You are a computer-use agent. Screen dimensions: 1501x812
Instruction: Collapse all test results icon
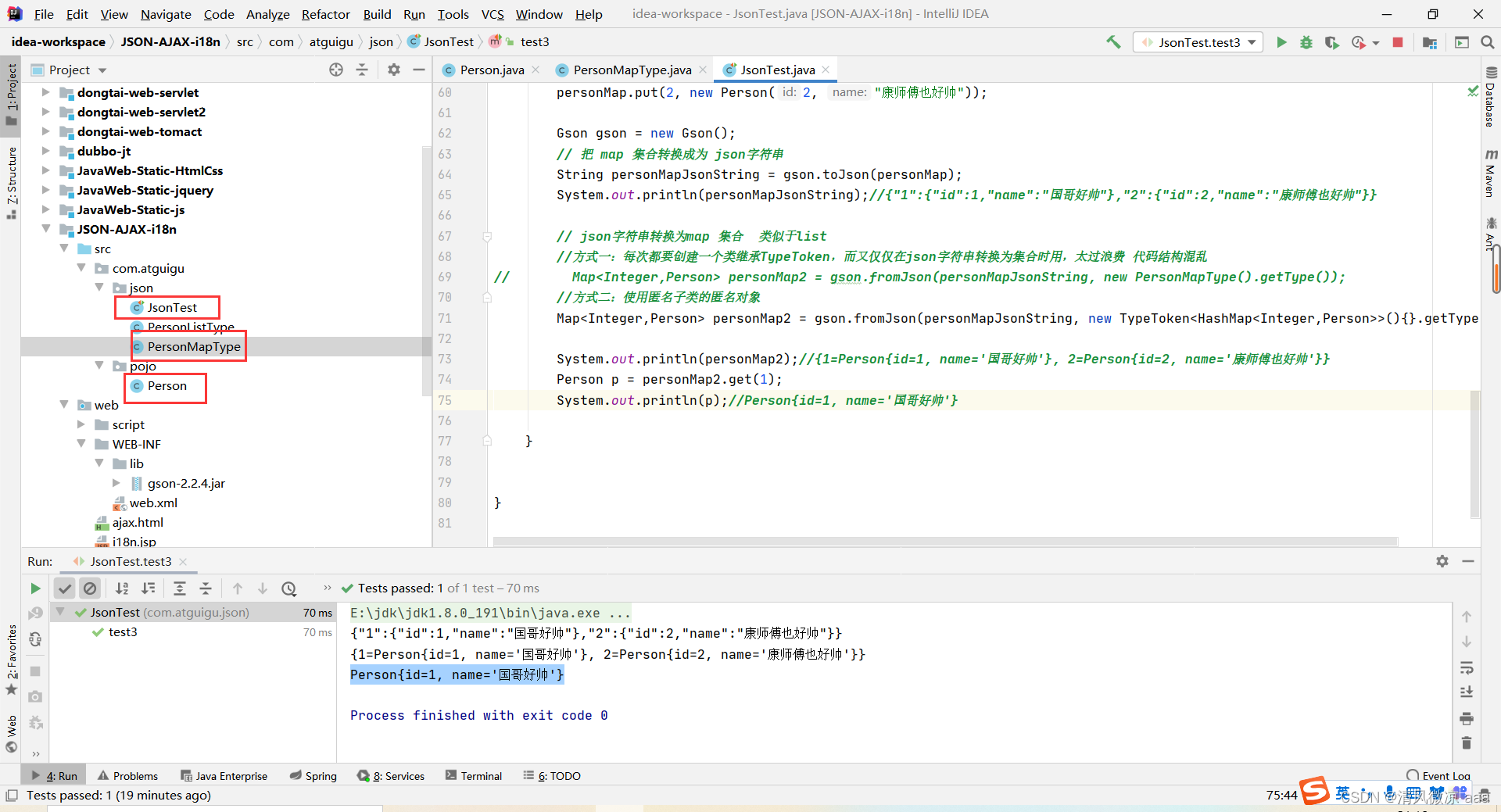click(x=206, y=588)
